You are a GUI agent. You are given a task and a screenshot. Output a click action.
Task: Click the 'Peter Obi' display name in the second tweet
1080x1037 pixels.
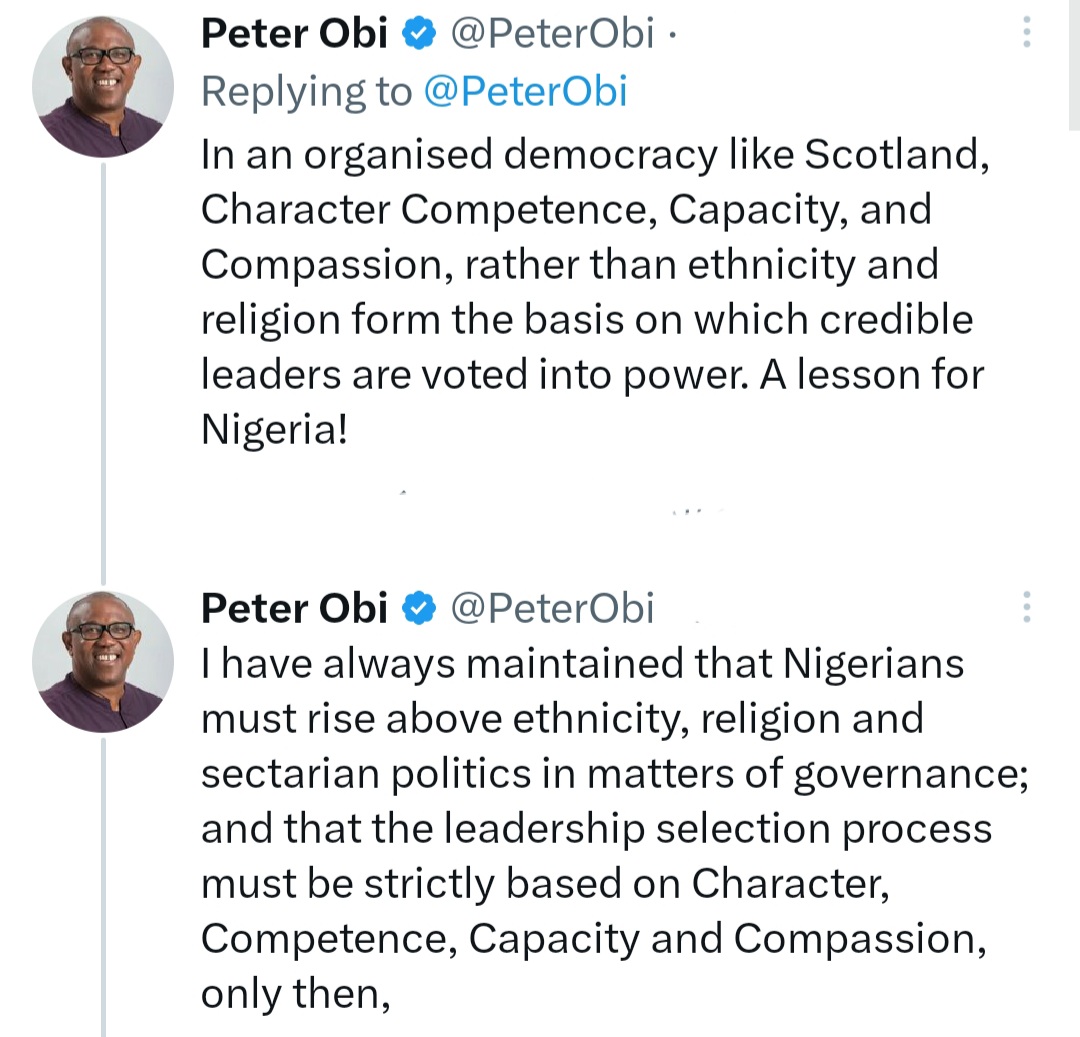coord(294,609)
